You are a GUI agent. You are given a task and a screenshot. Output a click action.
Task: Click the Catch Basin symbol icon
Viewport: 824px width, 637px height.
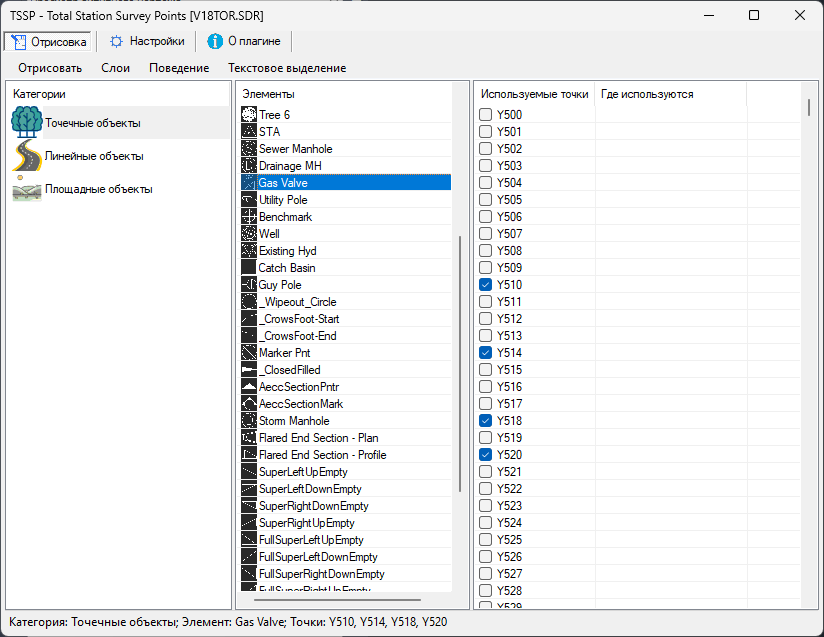249,268
